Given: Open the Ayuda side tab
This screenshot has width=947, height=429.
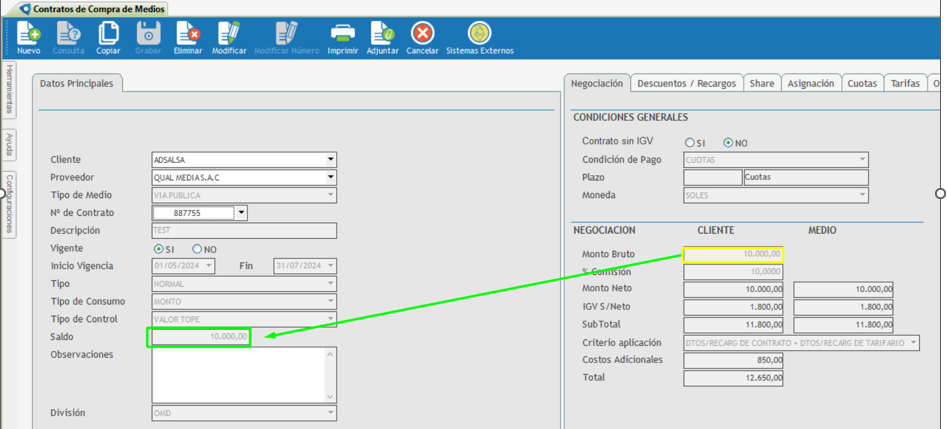Looking at the screenshot, I should pos(9,144).
